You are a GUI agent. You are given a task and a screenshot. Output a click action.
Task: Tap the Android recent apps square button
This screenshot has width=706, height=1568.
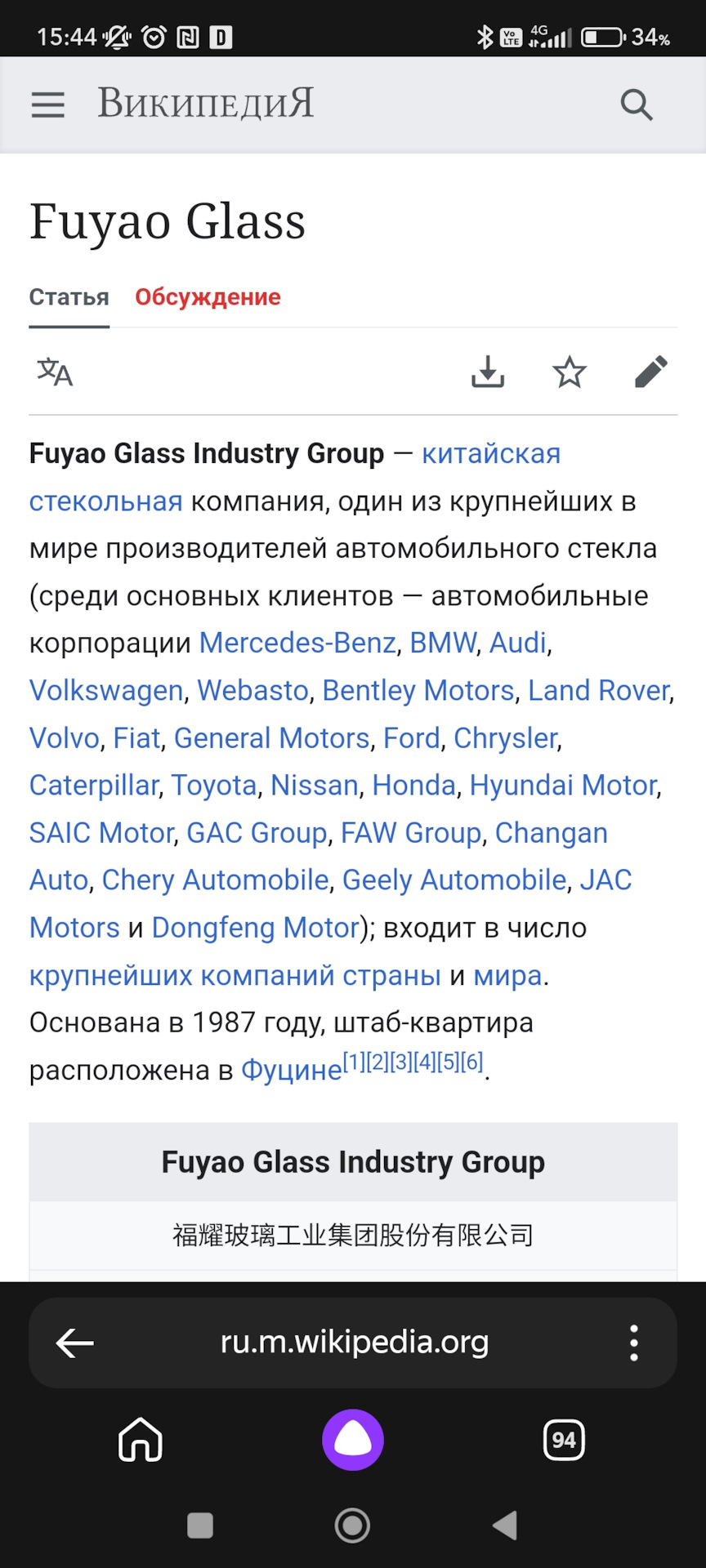pos(199,1524)
